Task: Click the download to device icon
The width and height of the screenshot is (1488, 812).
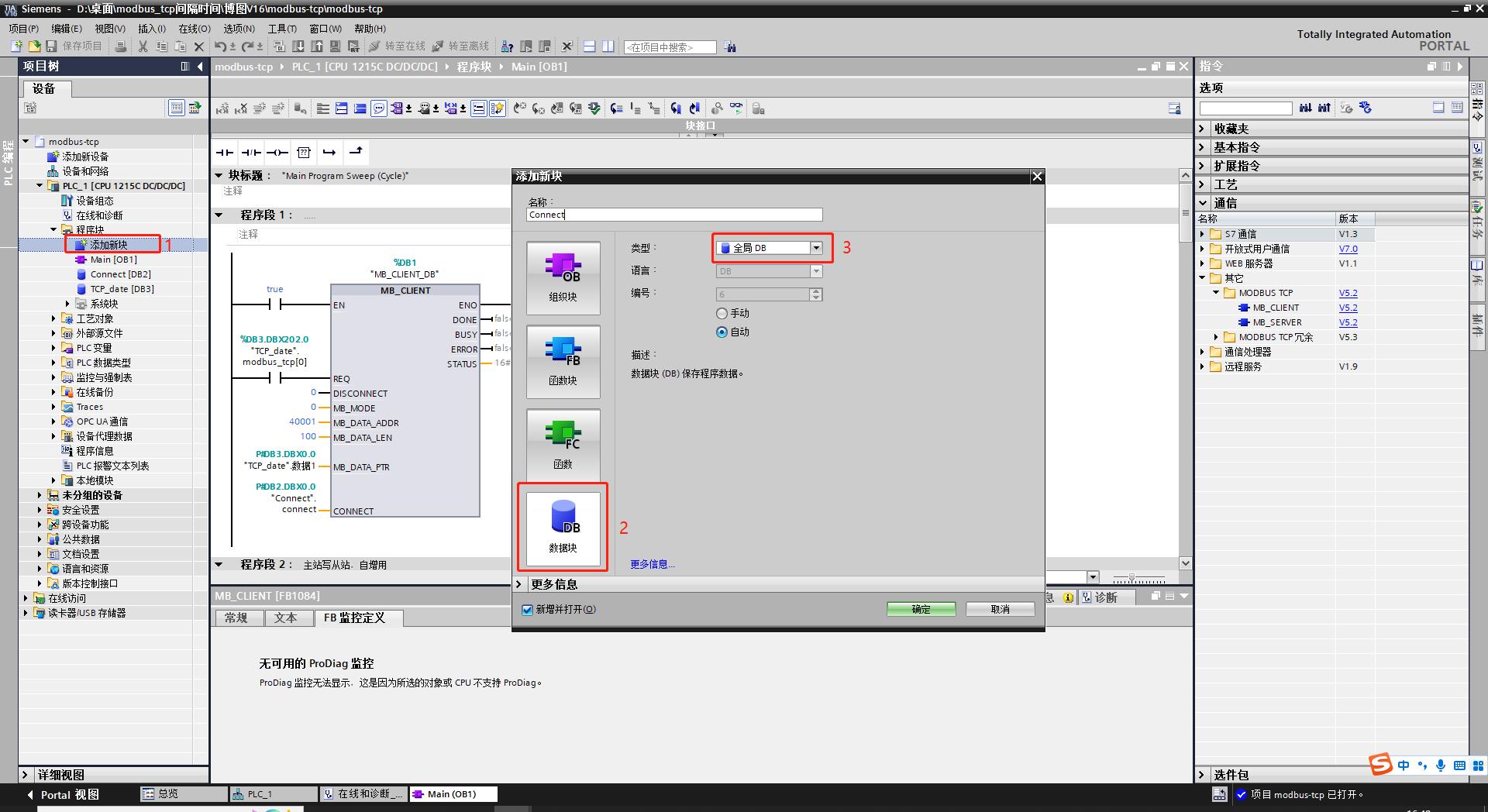Action: tap(298, 46)
